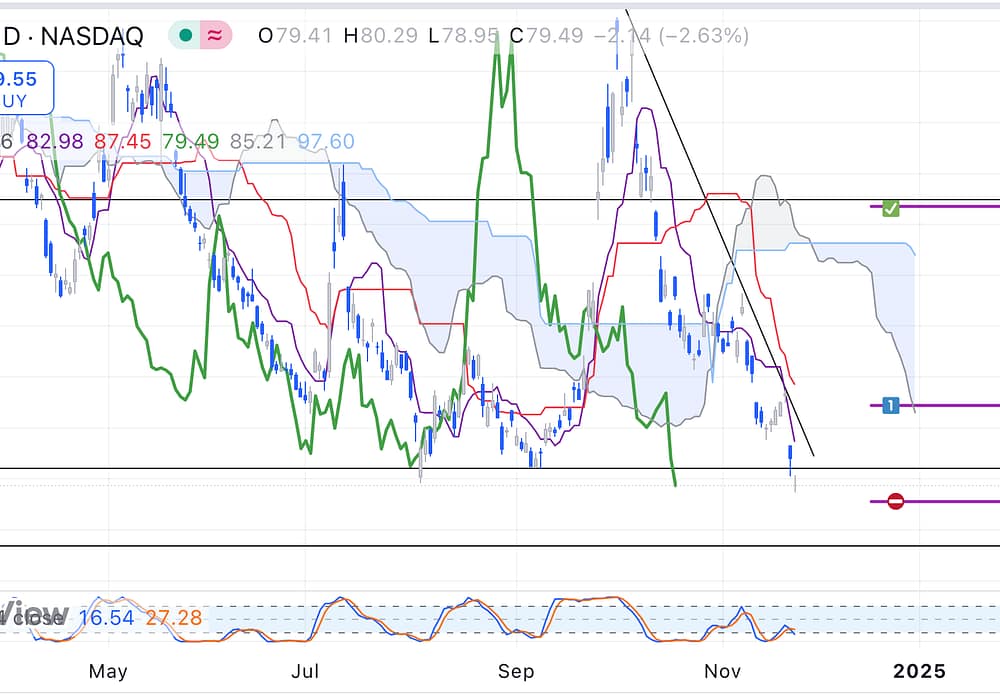Click the light blue 97.60 indicator value
The image size is (1000, 700).
326,142
